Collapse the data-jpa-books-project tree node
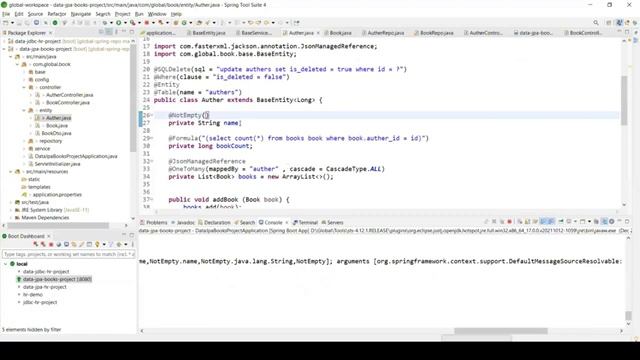The height and width of the screenshot is (360, 640). [4, 49]
